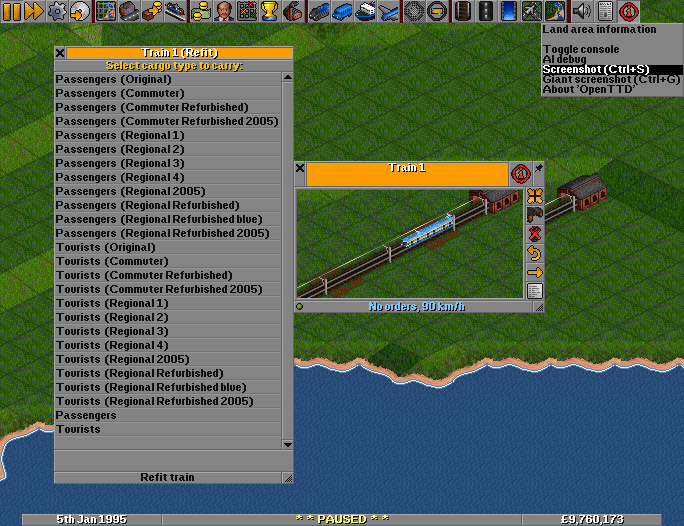Select Tourists (Regional 2005) cargo
This screenshot has height=526, width=684.
pyautogui.click(x=168, y=359)
